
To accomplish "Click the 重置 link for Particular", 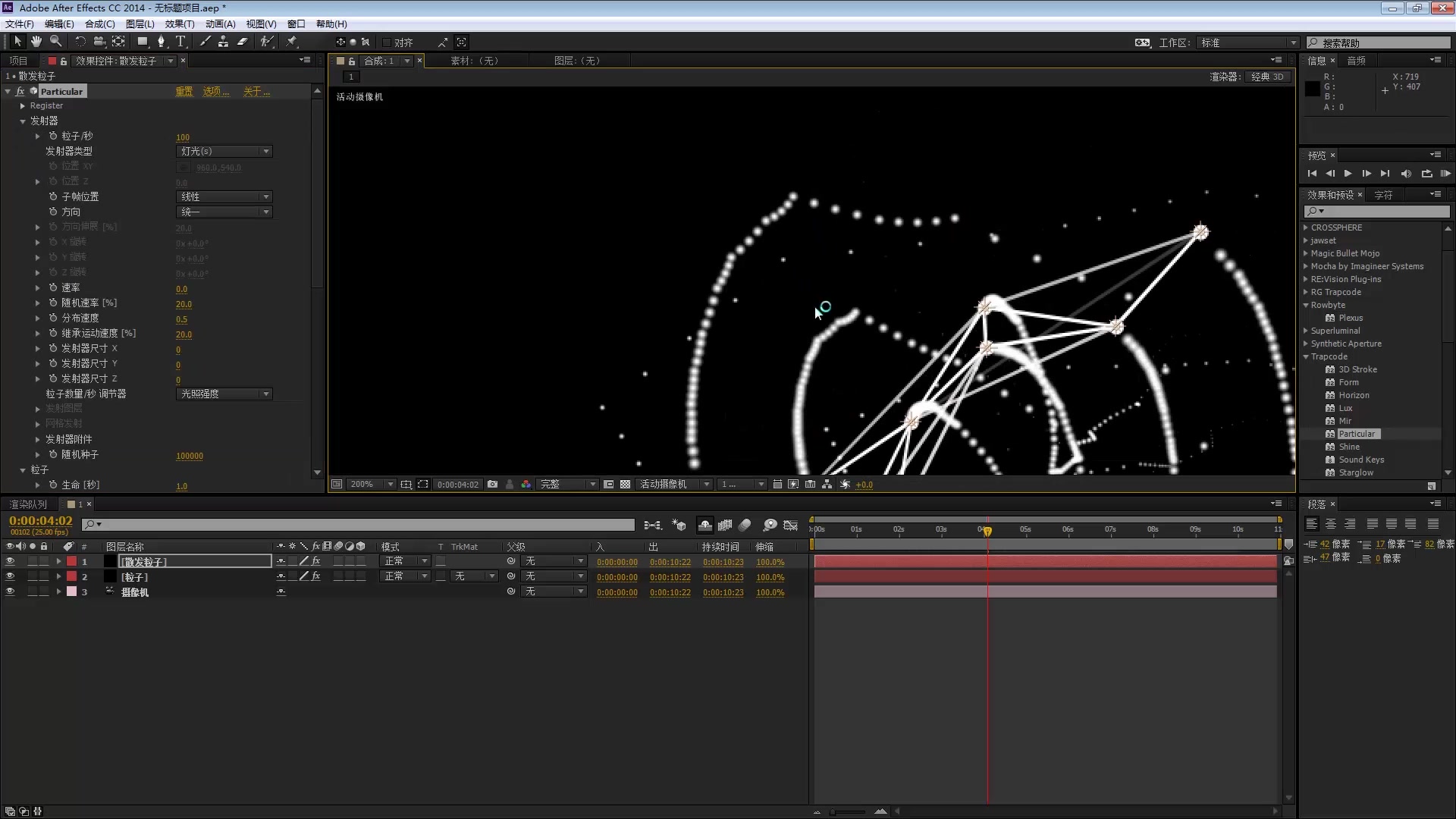I will coord(184,91).
